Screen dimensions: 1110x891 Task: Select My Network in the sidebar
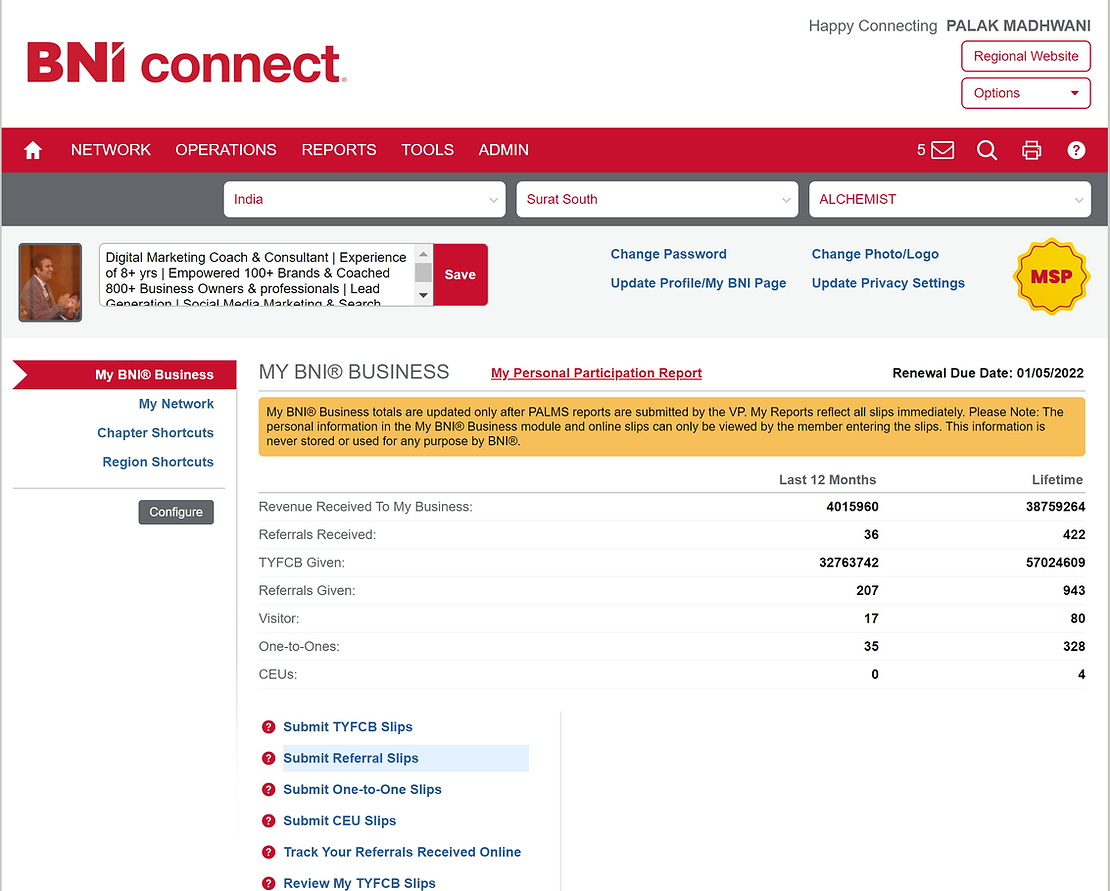(176, 404)
